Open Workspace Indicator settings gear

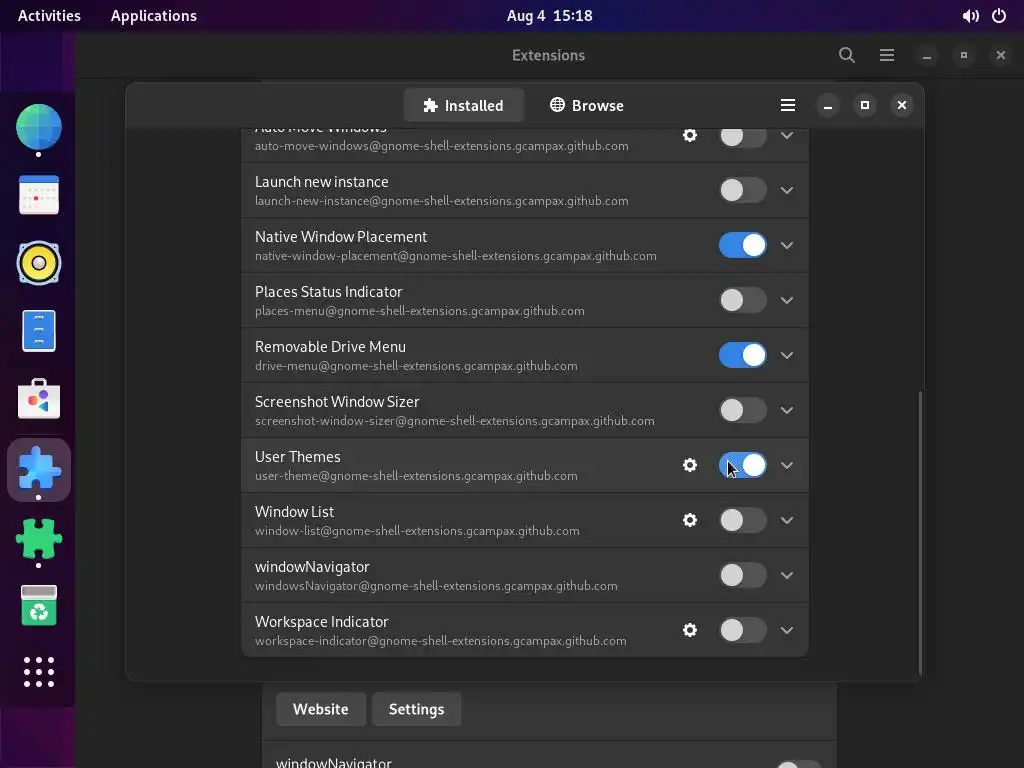point(690,630)
